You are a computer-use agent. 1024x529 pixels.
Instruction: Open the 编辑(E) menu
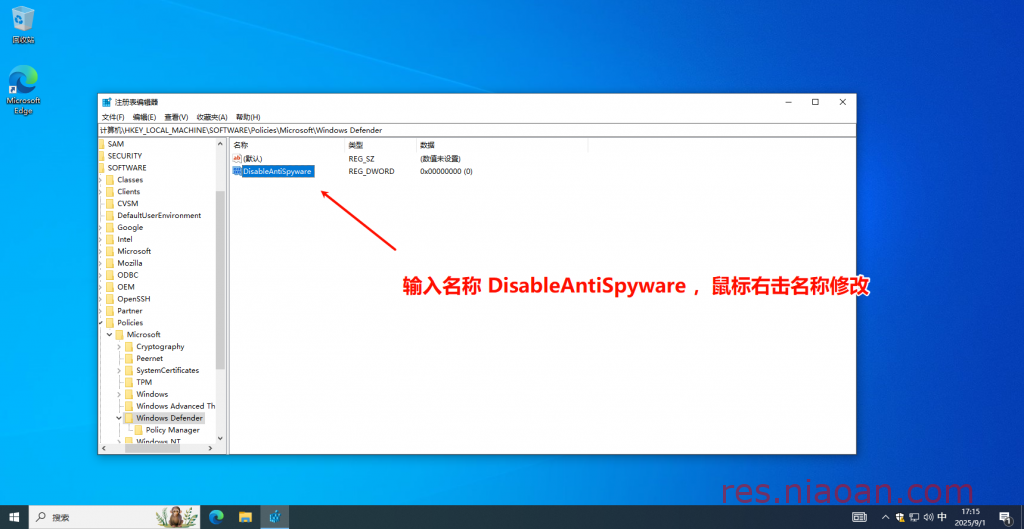pyautogui.click(x=144, y=117)
